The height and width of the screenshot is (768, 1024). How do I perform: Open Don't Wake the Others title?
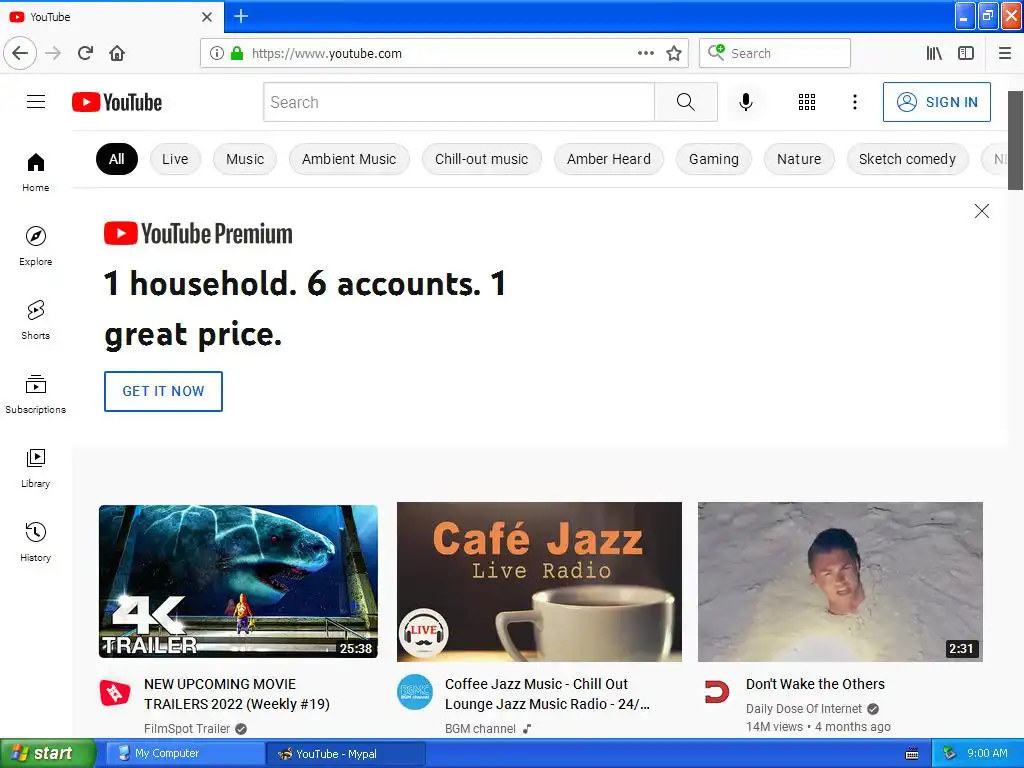815,684
